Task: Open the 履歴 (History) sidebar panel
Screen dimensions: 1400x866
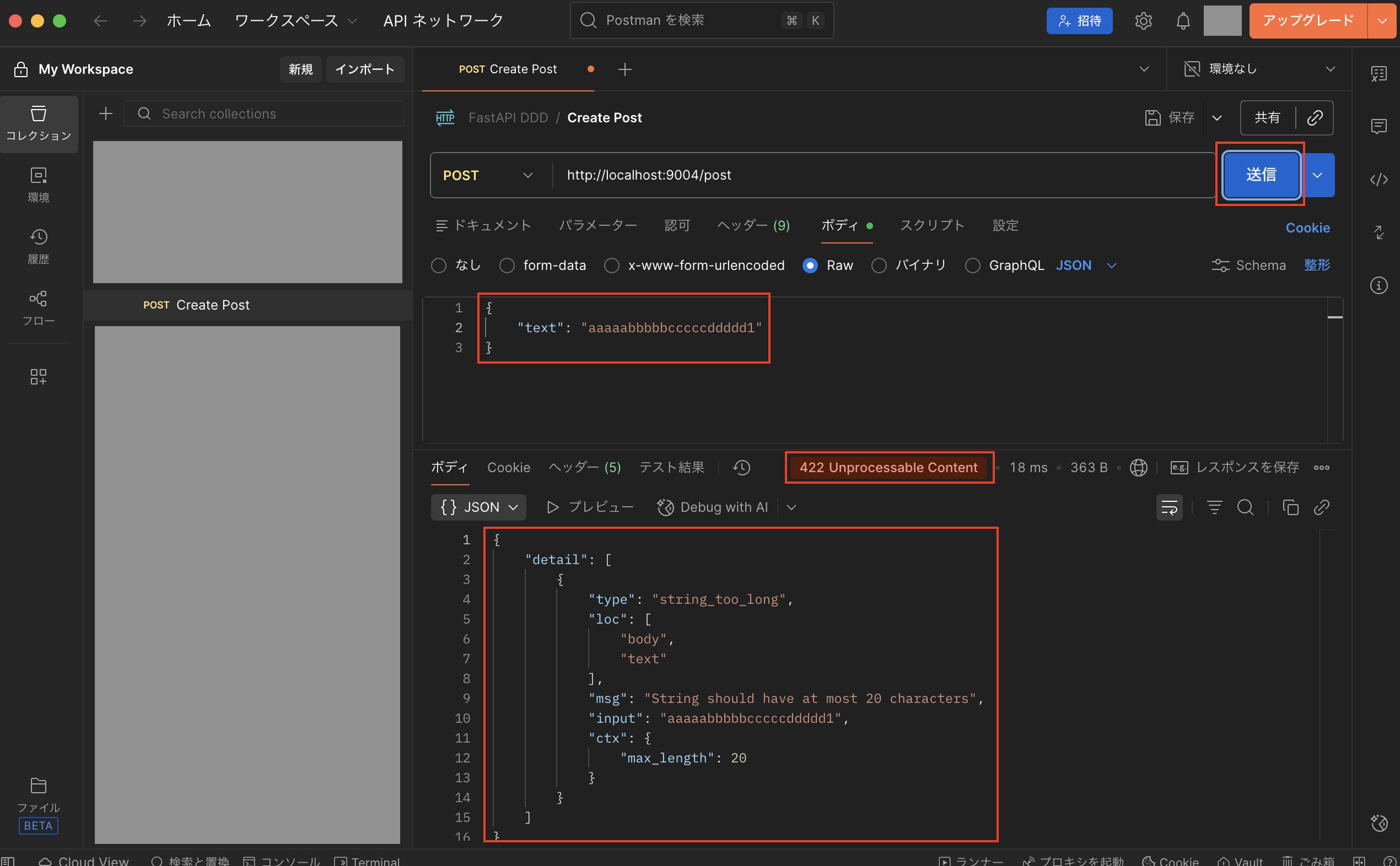Action: (x=39, y=246)
